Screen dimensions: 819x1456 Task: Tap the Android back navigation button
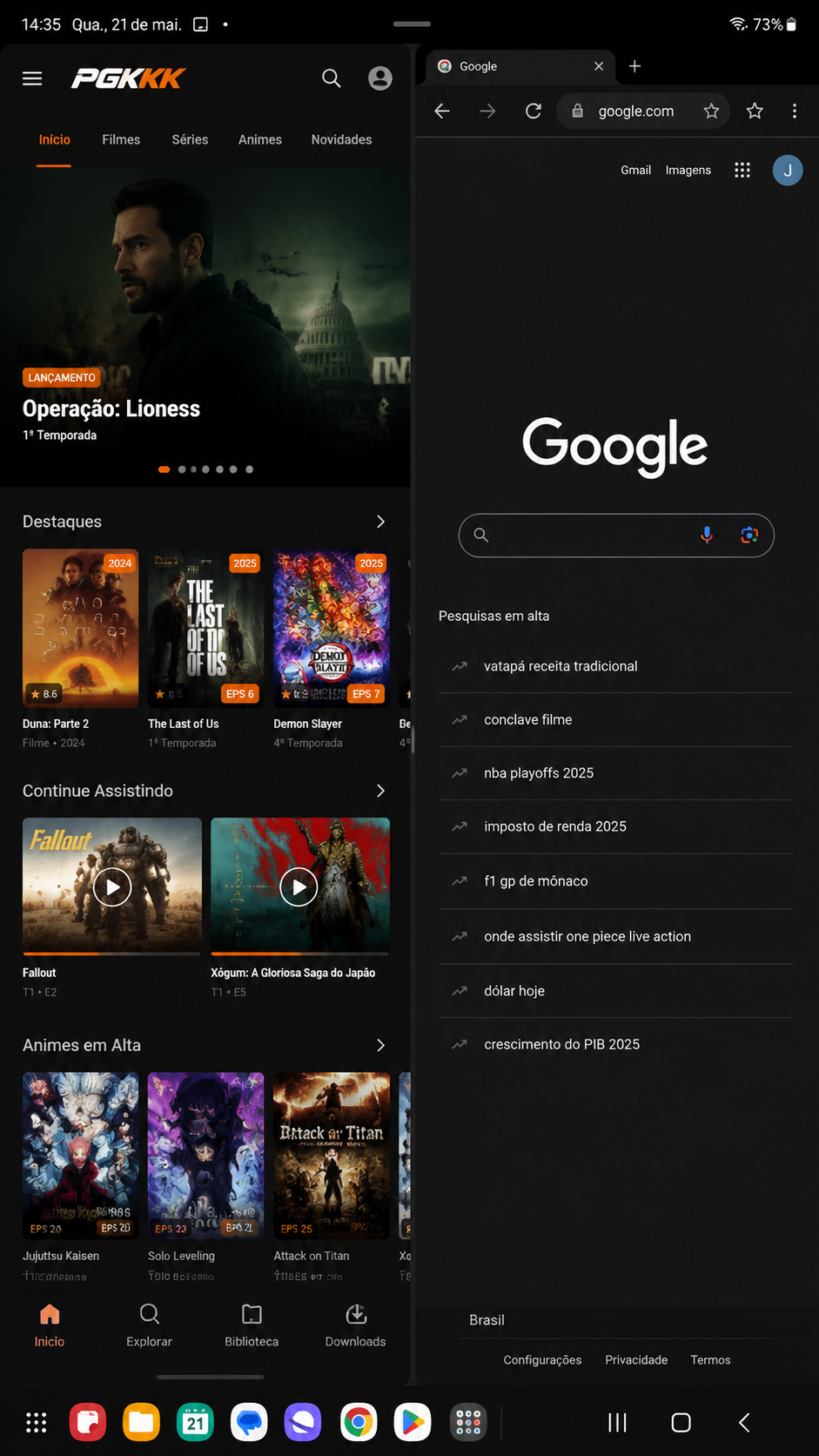[x=744, y=1423]
